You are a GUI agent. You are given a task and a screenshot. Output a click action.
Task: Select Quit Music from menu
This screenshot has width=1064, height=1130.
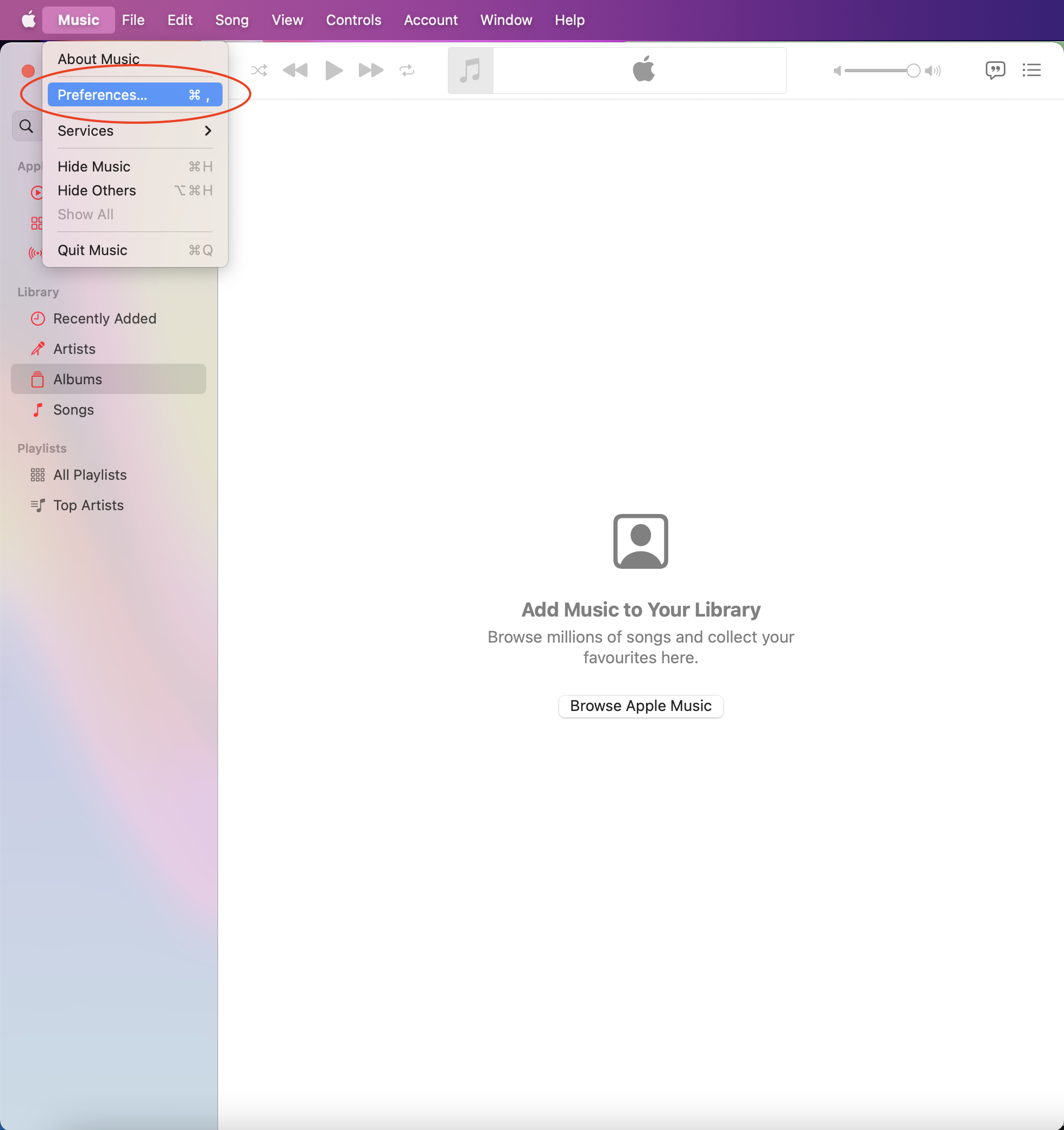(x=92, y=249)
